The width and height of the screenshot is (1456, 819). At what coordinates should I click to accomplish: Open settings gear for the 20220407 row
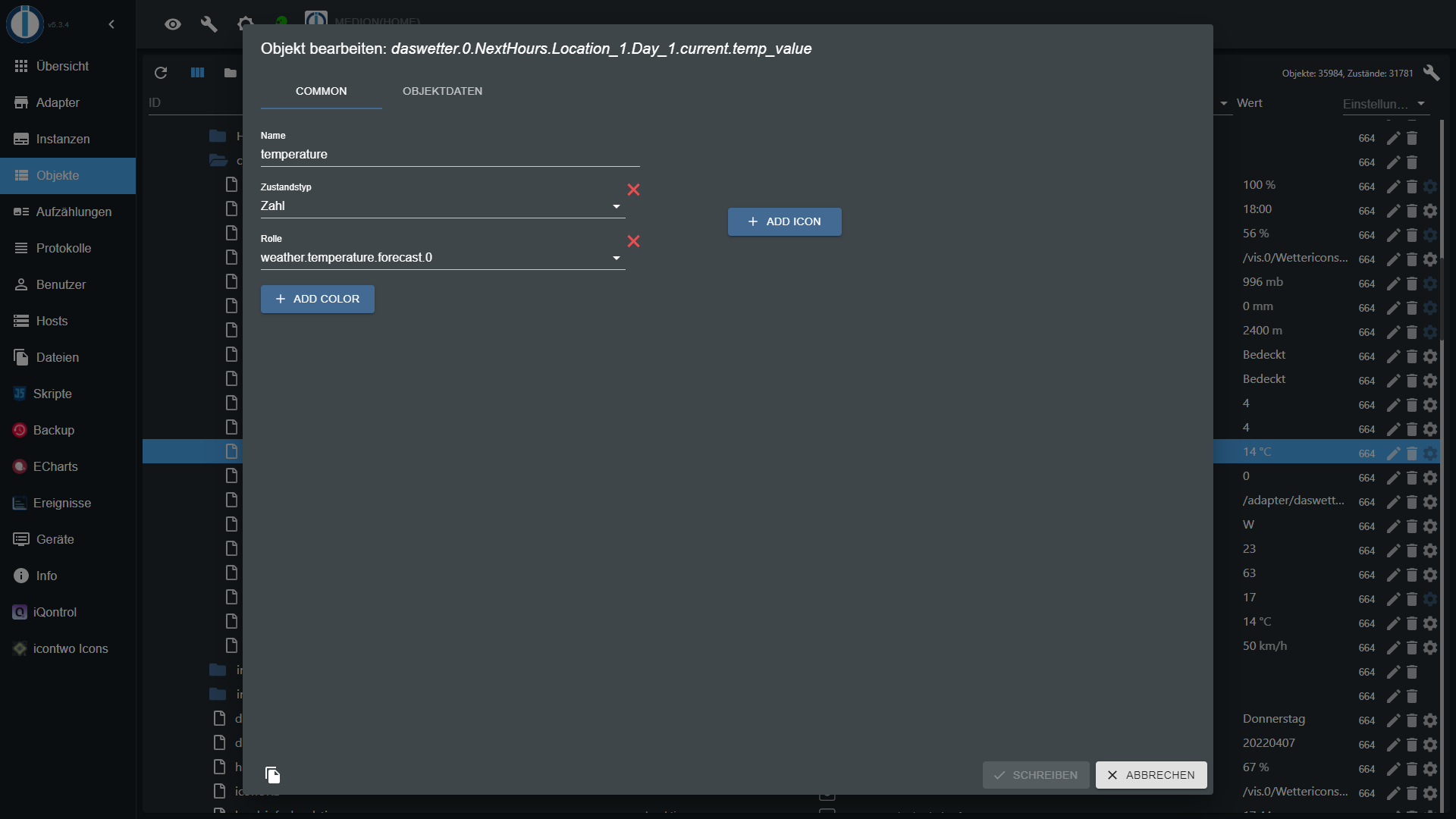click(1430, 745)
